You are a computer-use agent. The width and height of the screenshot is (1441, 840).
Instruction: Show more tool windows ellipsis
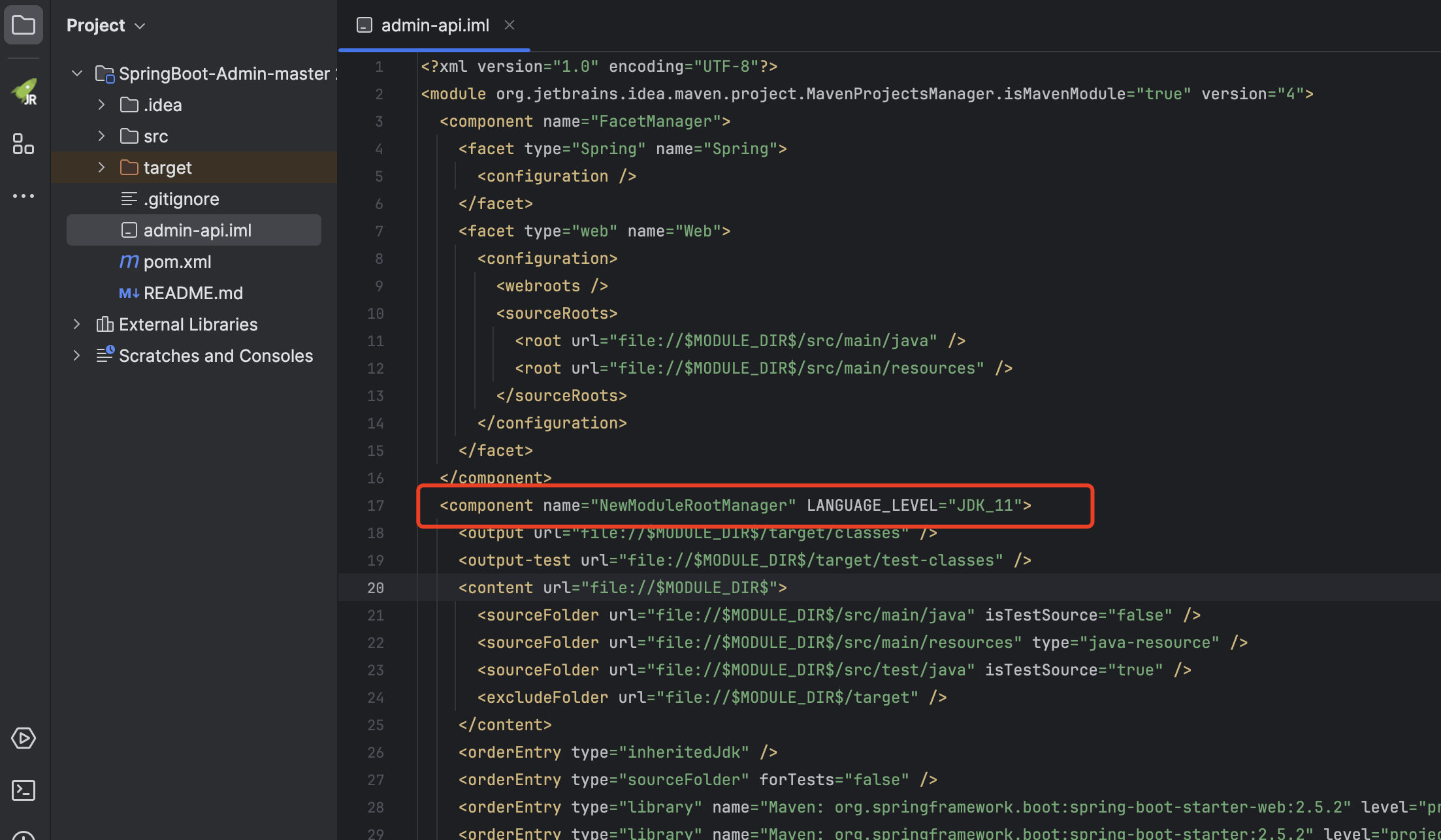24,196
